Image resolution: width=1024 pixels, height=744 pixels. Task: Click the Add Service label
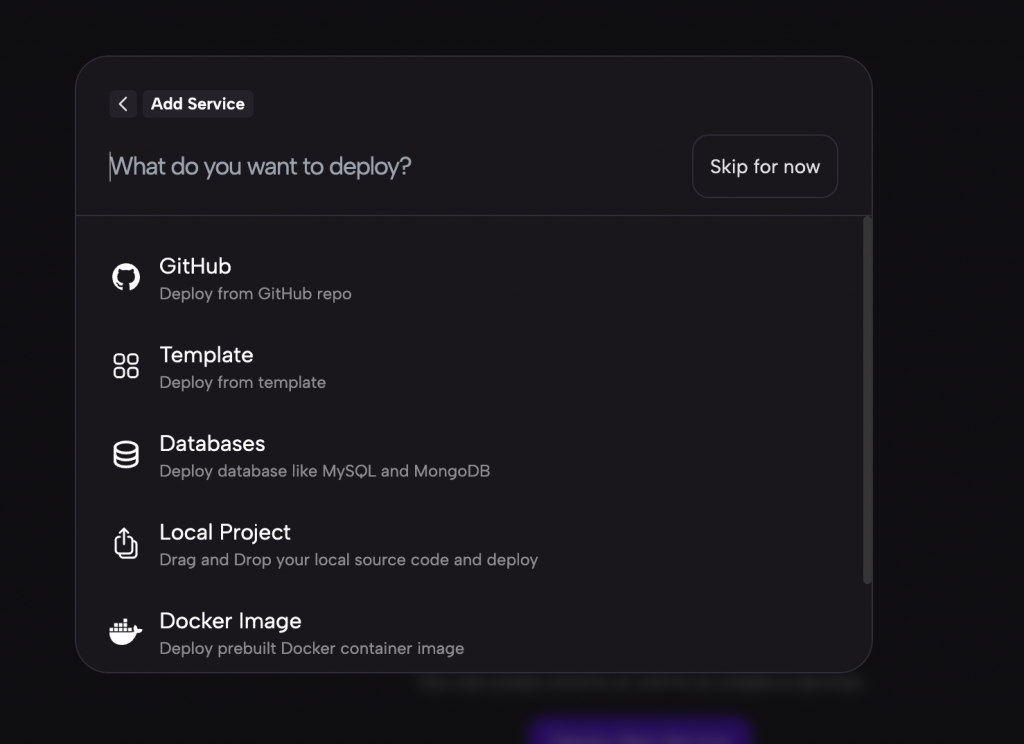point(198,104)
